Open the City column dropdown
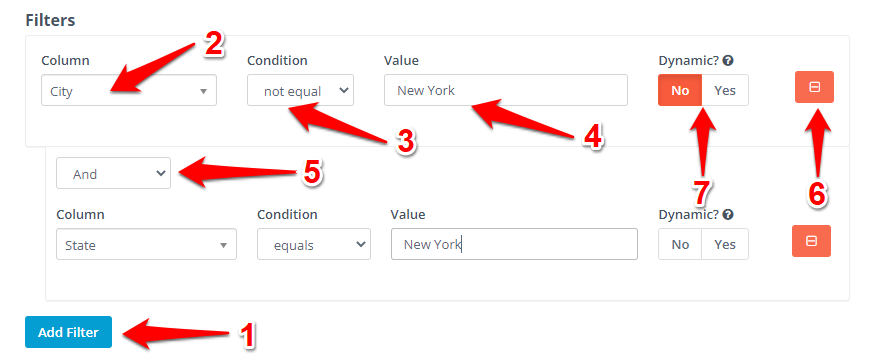The image size is (873, 363). [x=129, y=91]
